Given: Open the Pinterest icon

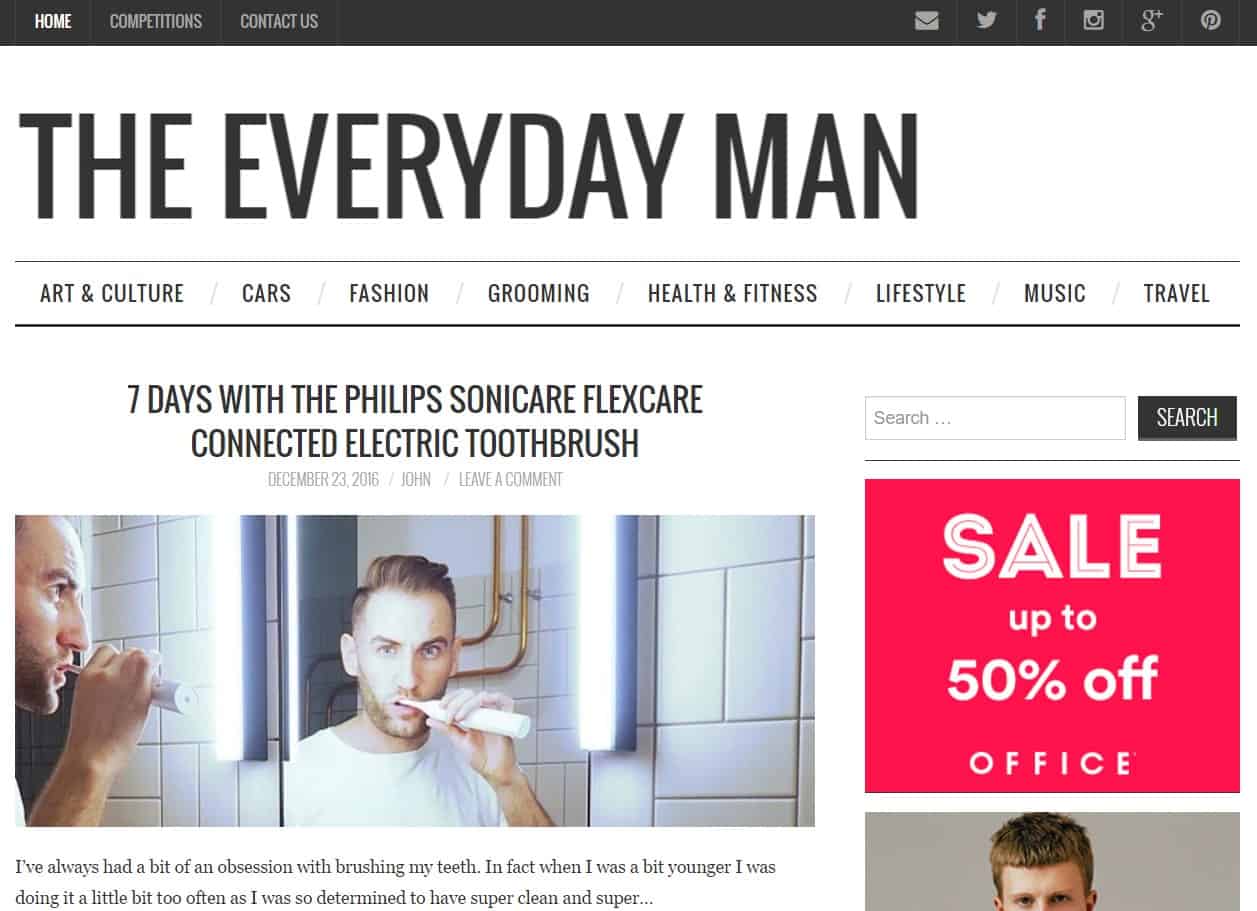Looking at the screenshot, I should [x=1211, y=21].
